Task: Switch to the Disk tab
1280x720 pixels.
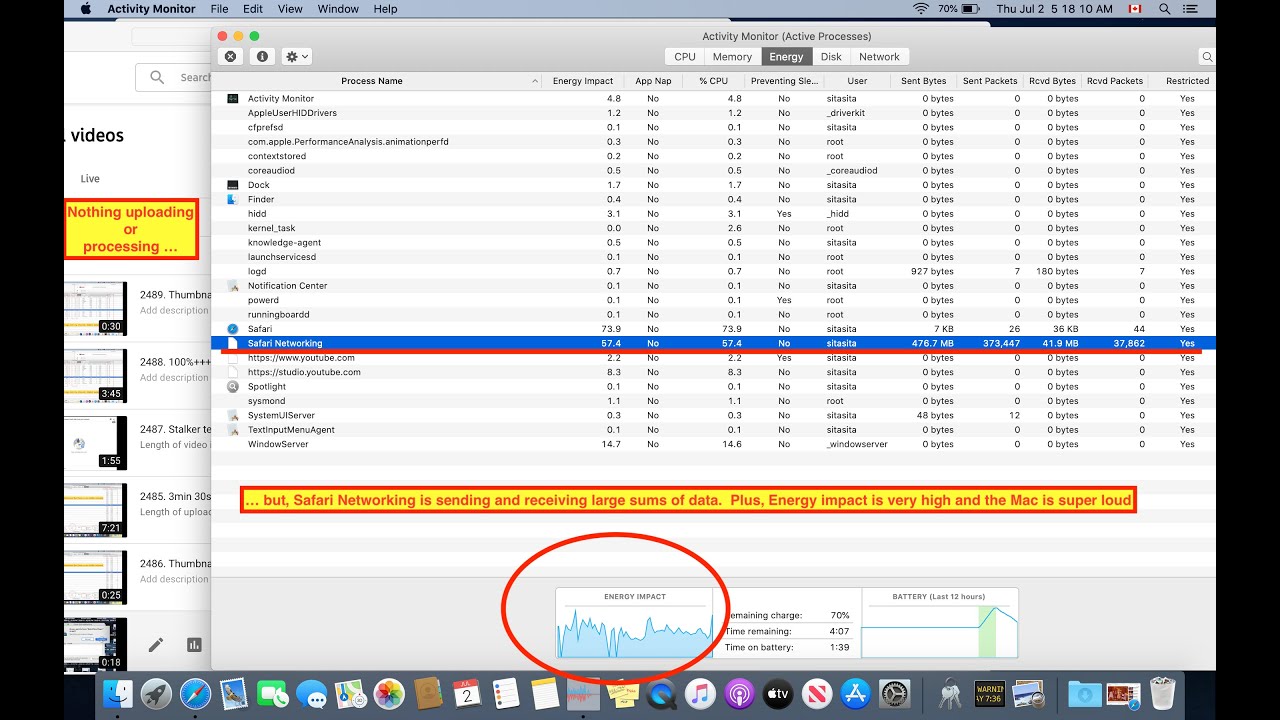Action: pyautogui.click(x=831, y=57)
